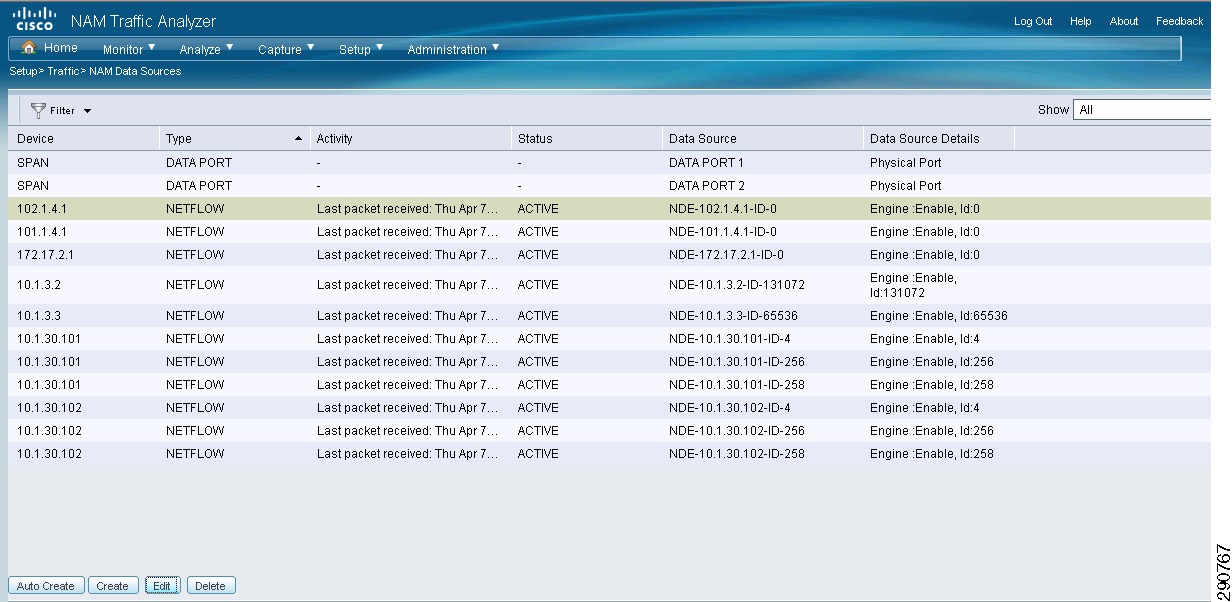Click the Setup breadcrumb link
This screenshot has height=602, width=1232.
coord(22,72)
